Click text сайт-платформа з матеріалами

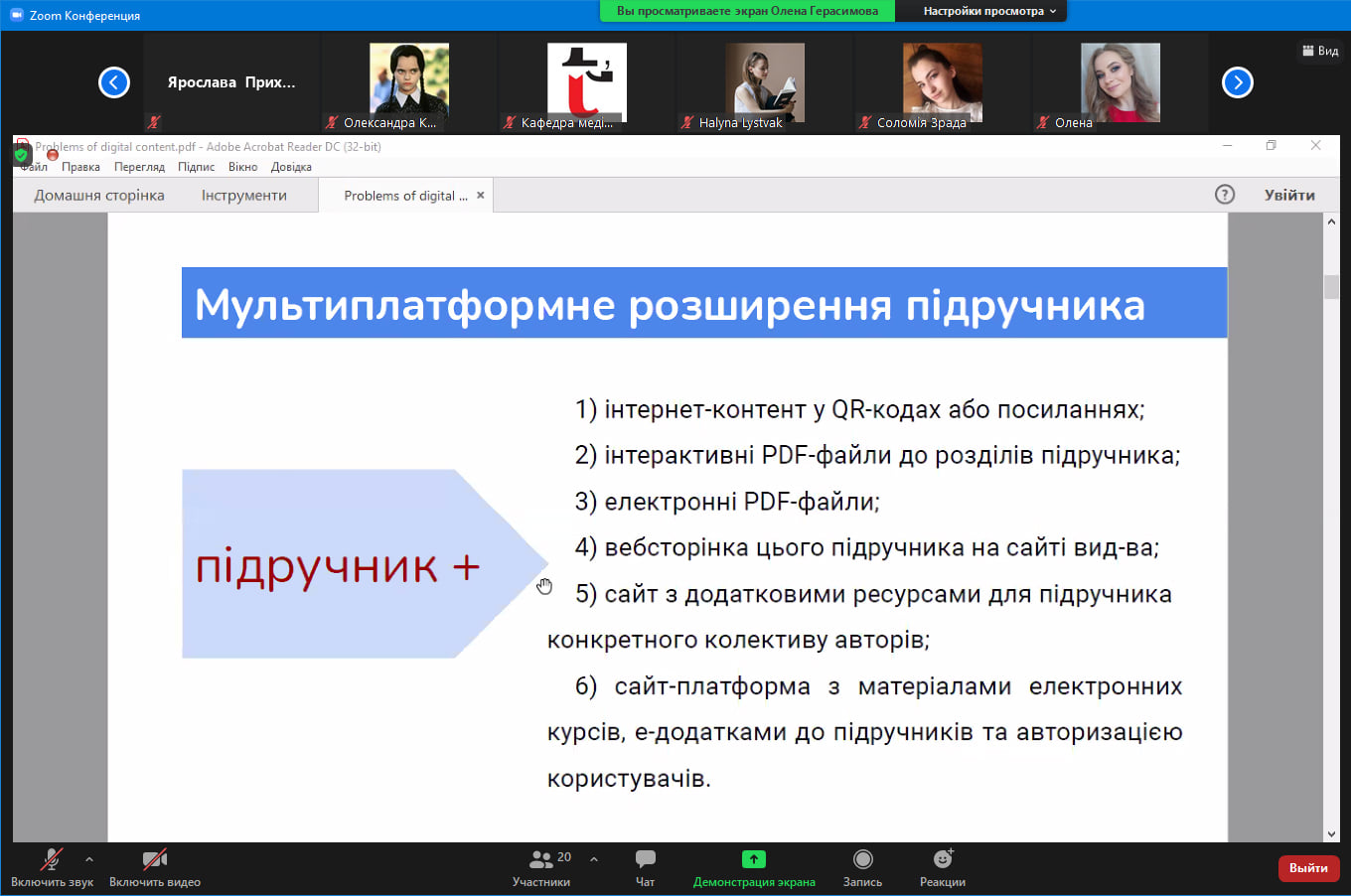pos(813,686)
